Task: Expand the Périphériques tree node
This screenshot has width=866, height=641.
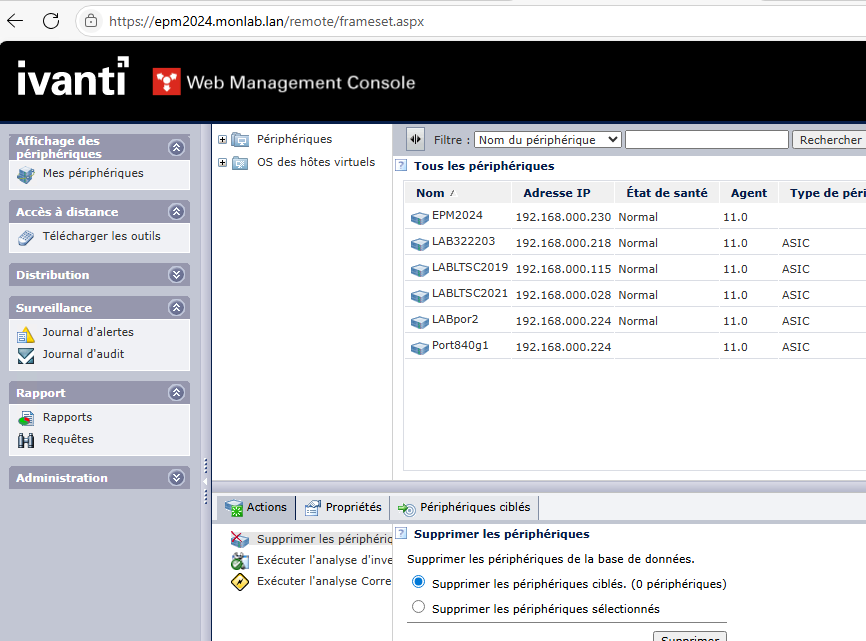Action: 222,140
